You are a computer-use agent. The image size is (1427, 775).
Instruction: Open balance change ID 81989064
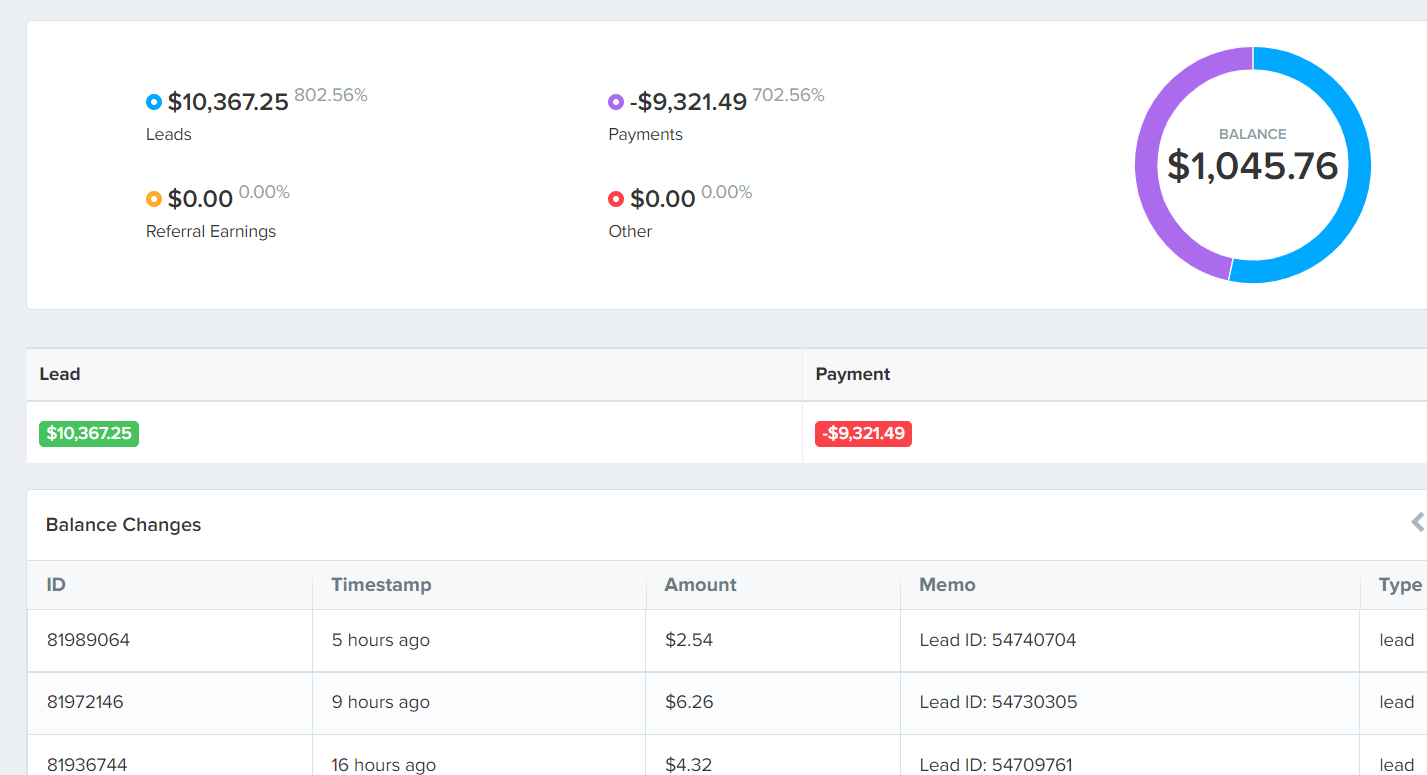click(x=88, y=640)
